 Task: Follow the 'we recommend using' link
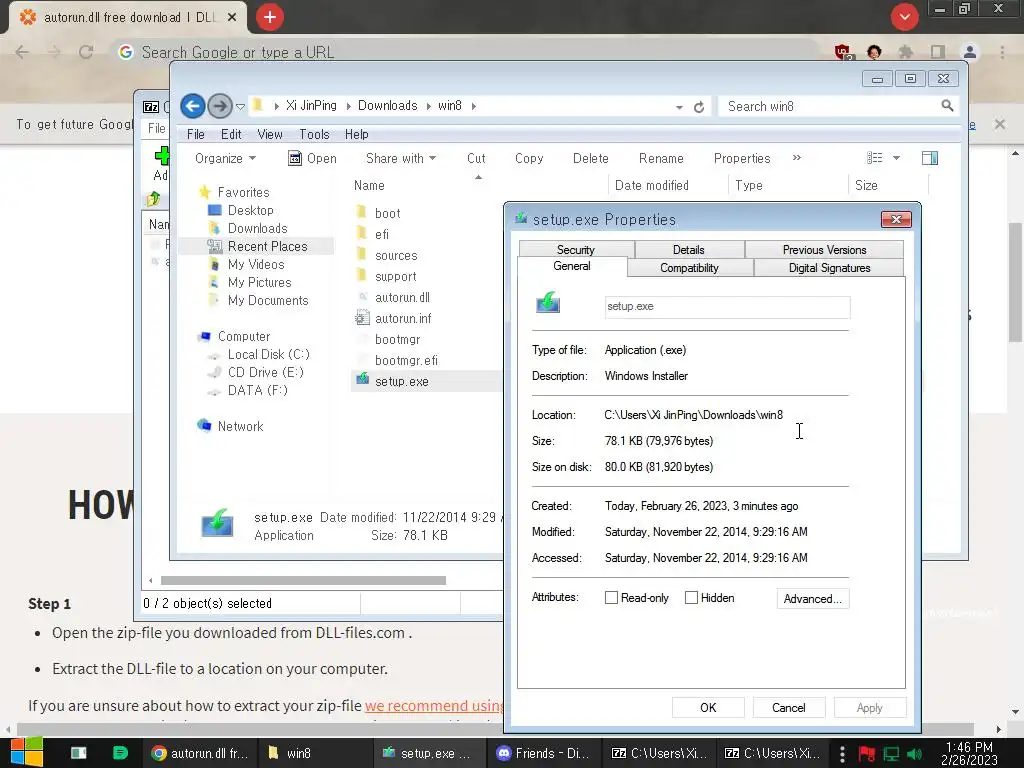pos(434,706)
